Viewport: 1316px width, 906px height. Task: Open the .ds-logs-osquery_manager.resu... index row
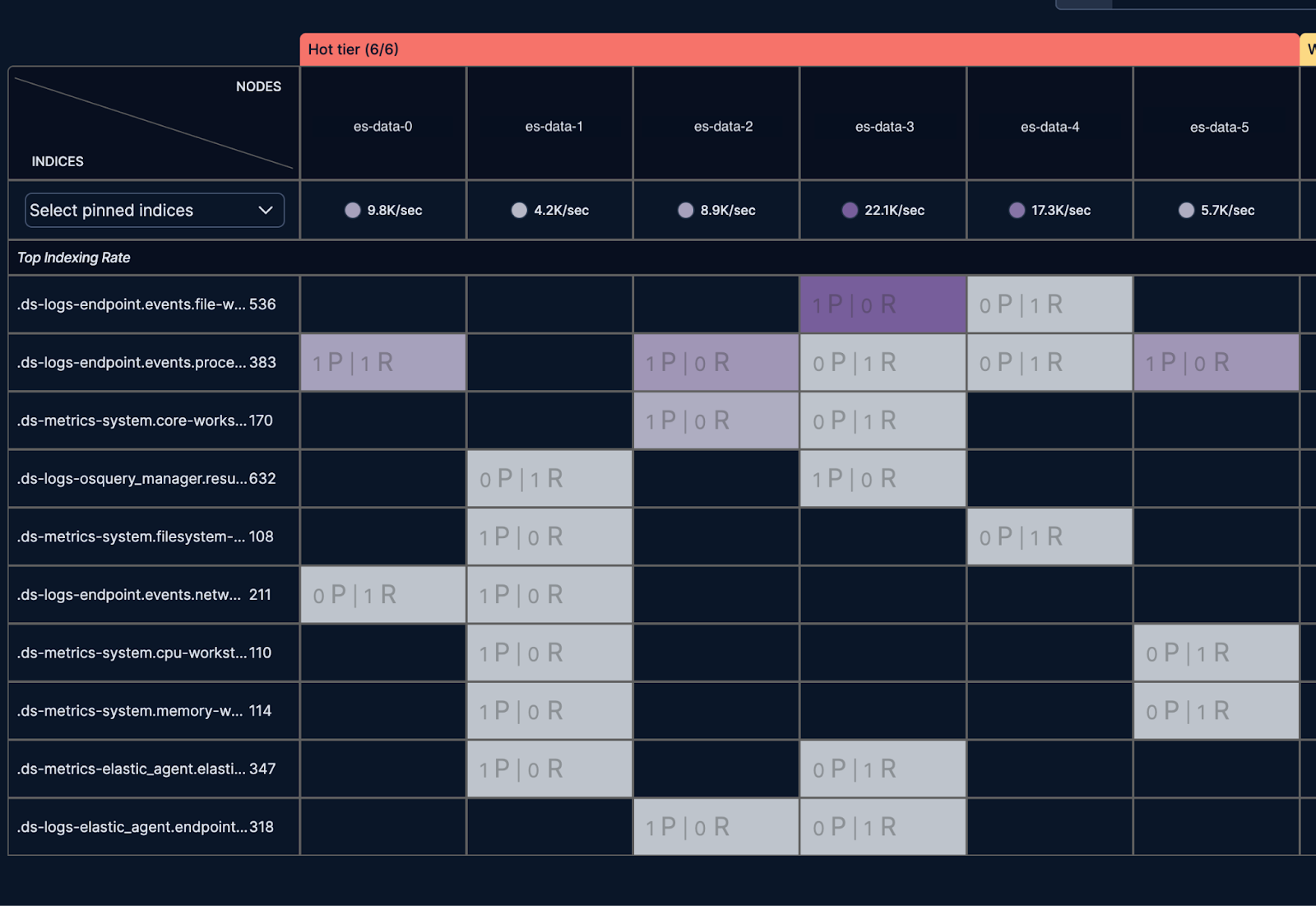click(154, 478)
